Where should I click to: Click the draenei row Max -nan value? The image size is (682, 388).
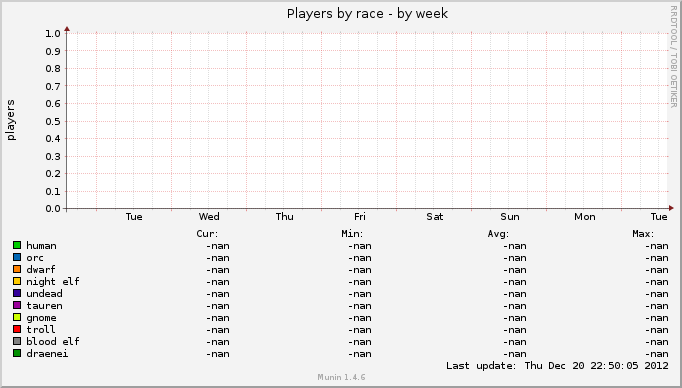(657, 354)
